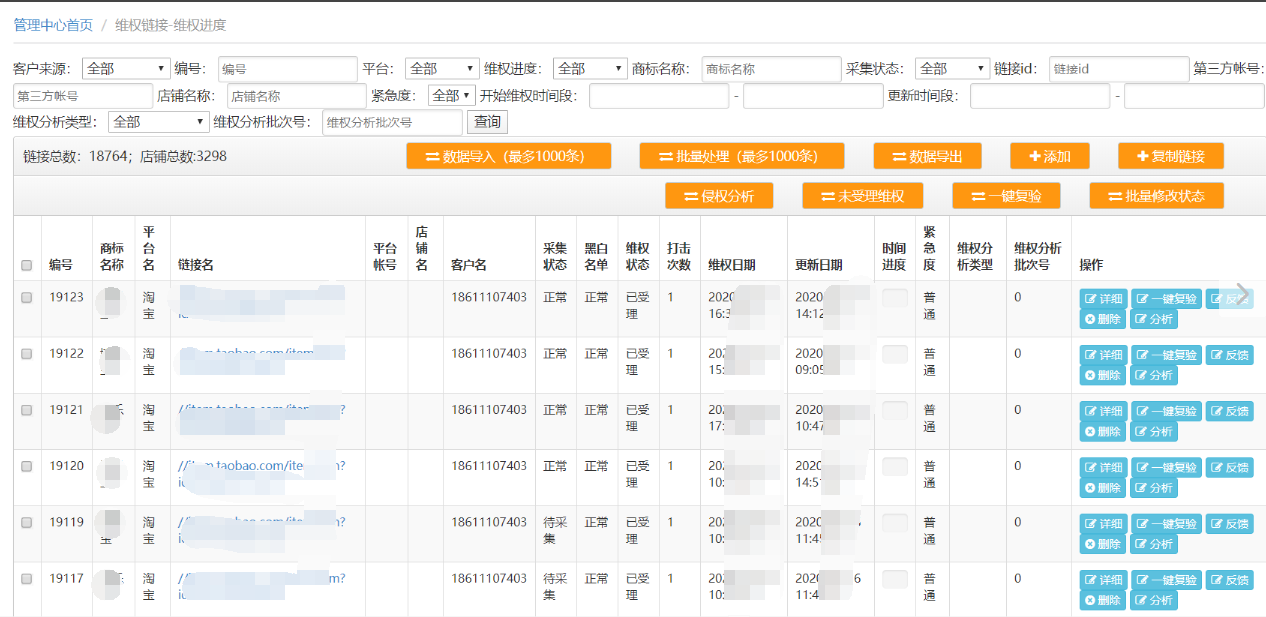Viewport: 1266px width, 617px height.
Task: Click the orange 一键复验 toolbar button
Action: pyautogui.click(x=1006, y=196)
